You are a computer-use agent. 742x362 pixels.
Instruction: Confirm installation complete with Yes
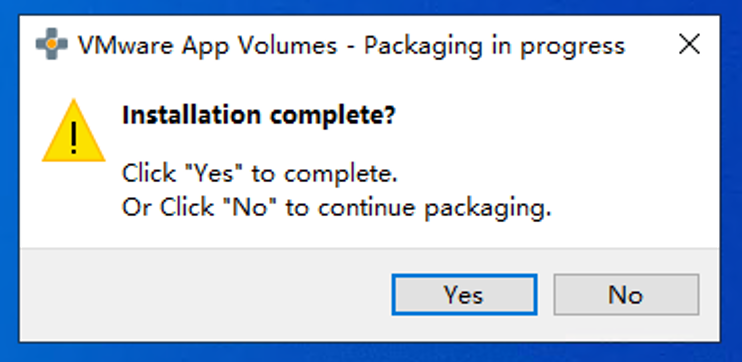pyautogui.click(x=464, y=294)
